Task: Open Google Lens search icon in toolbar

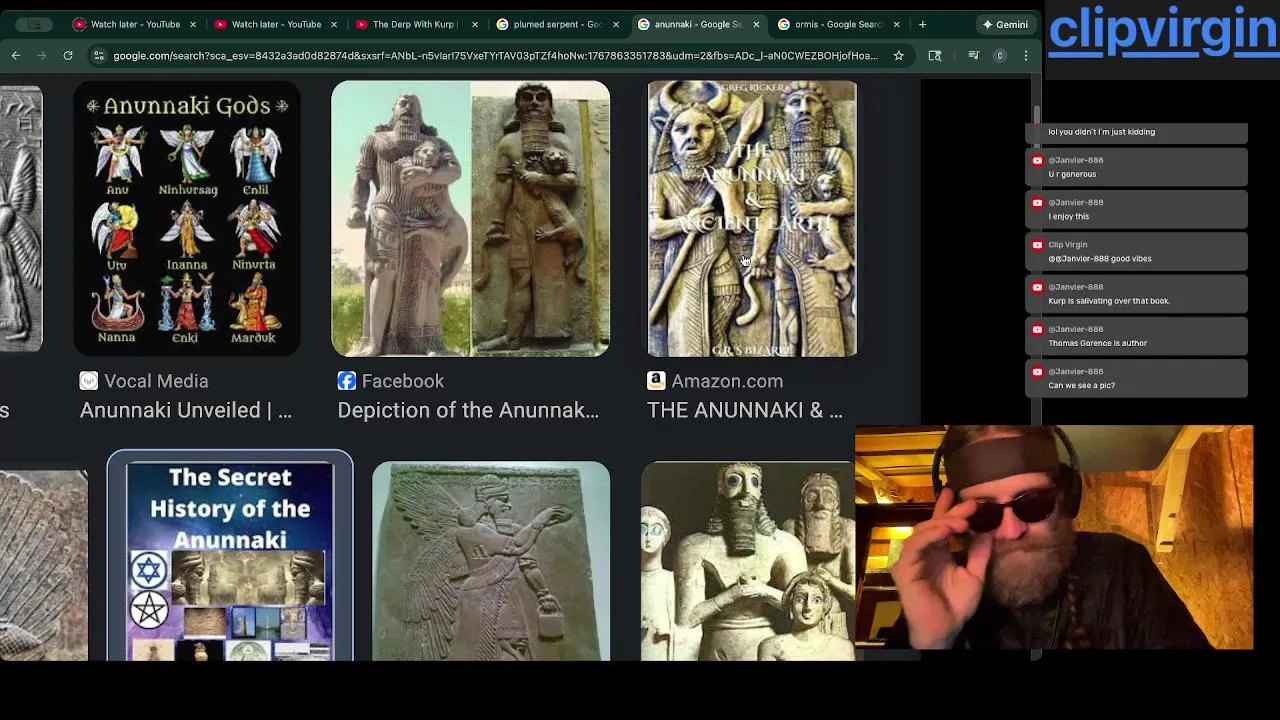Action: click(935, 56)
